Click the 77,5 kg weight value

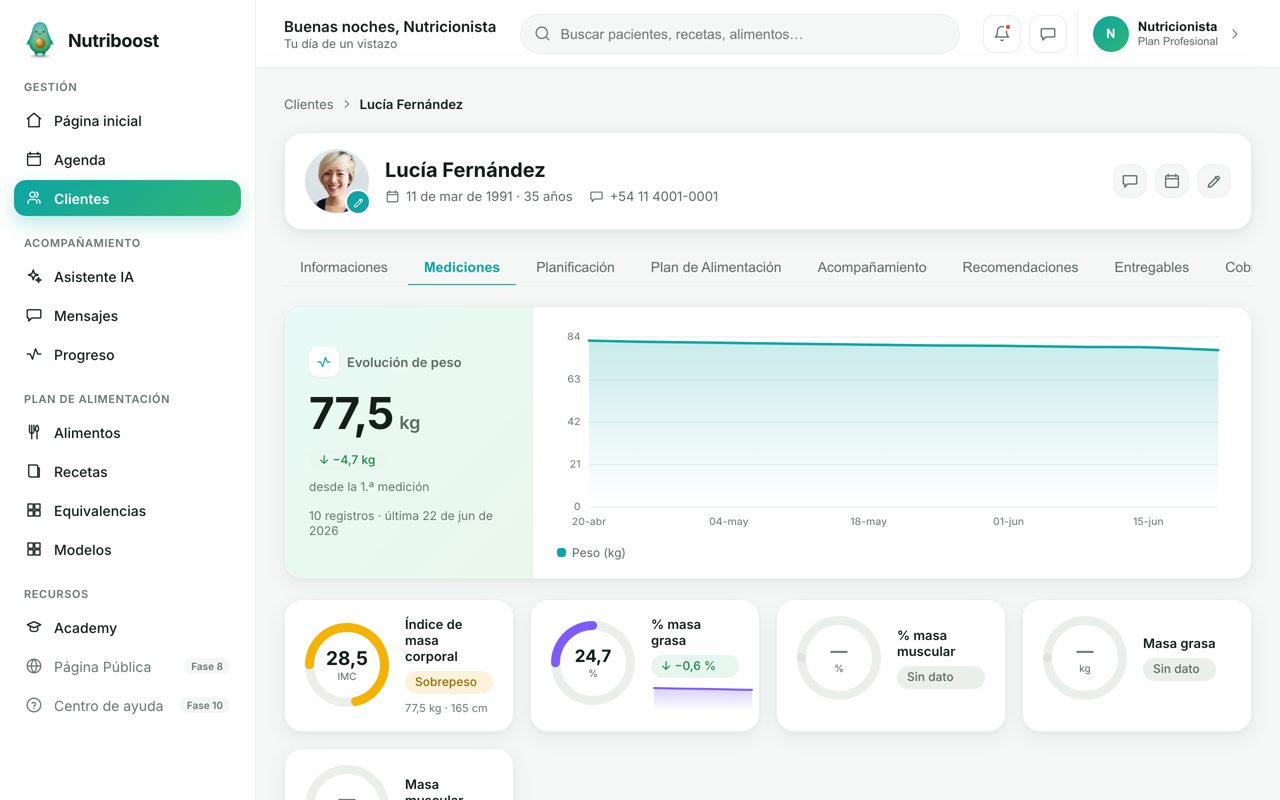(x=364, y=414)
